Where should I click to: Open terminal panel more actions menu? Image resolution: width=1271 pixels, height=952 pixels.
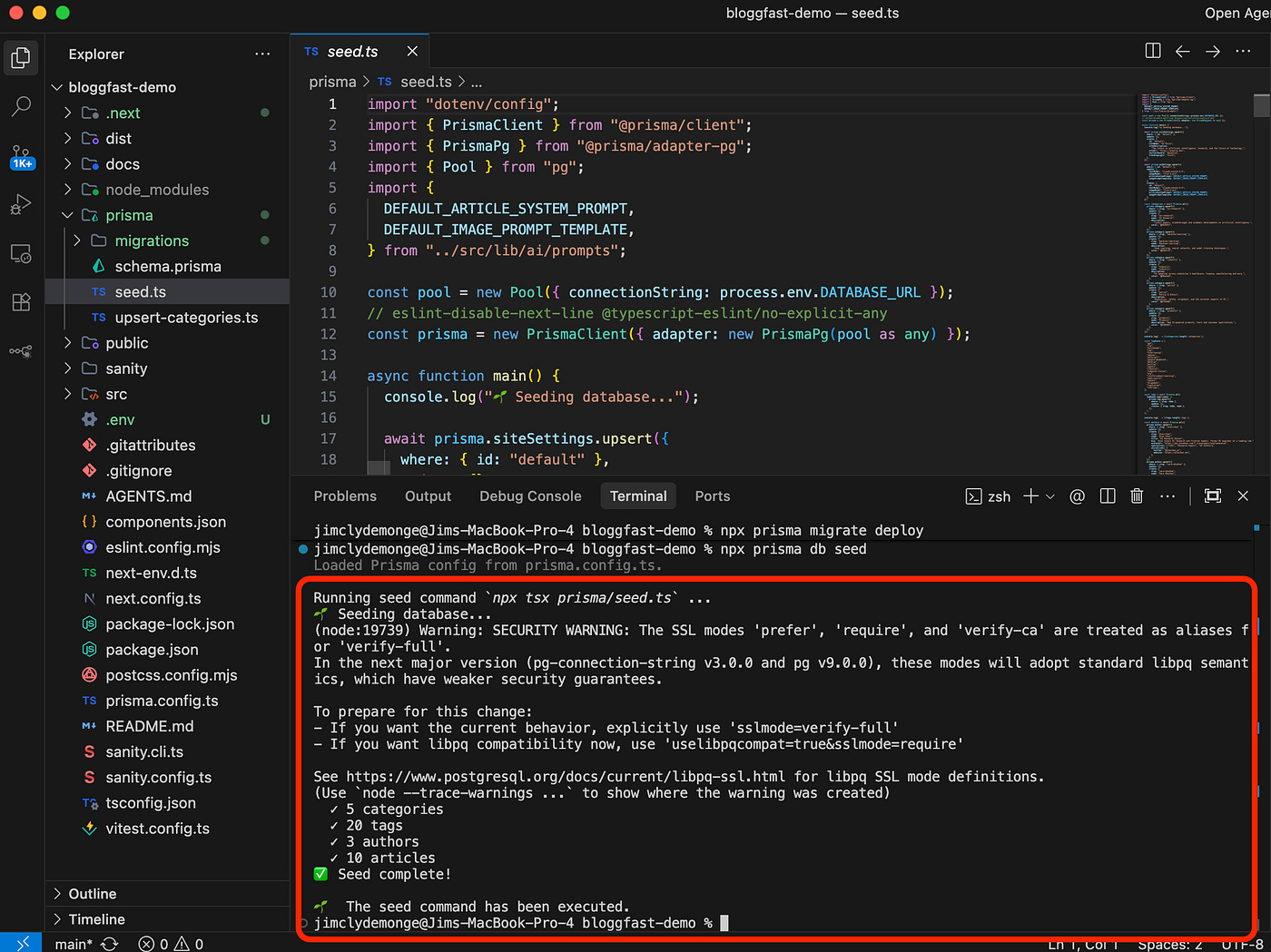coord(1168,496)
